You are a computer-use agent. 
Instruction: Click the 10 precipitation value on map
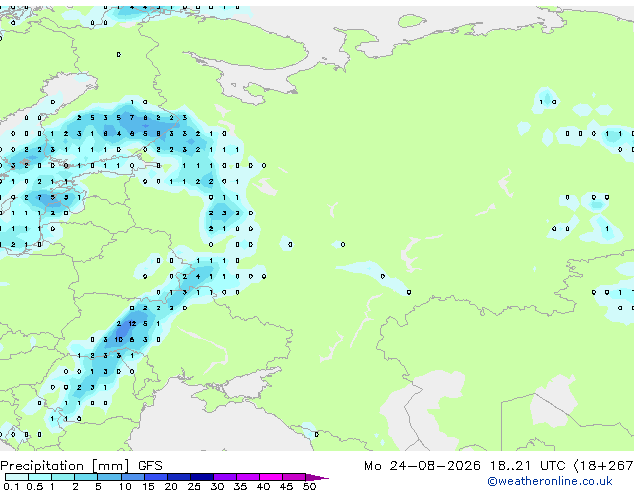(x=118, y=340)
